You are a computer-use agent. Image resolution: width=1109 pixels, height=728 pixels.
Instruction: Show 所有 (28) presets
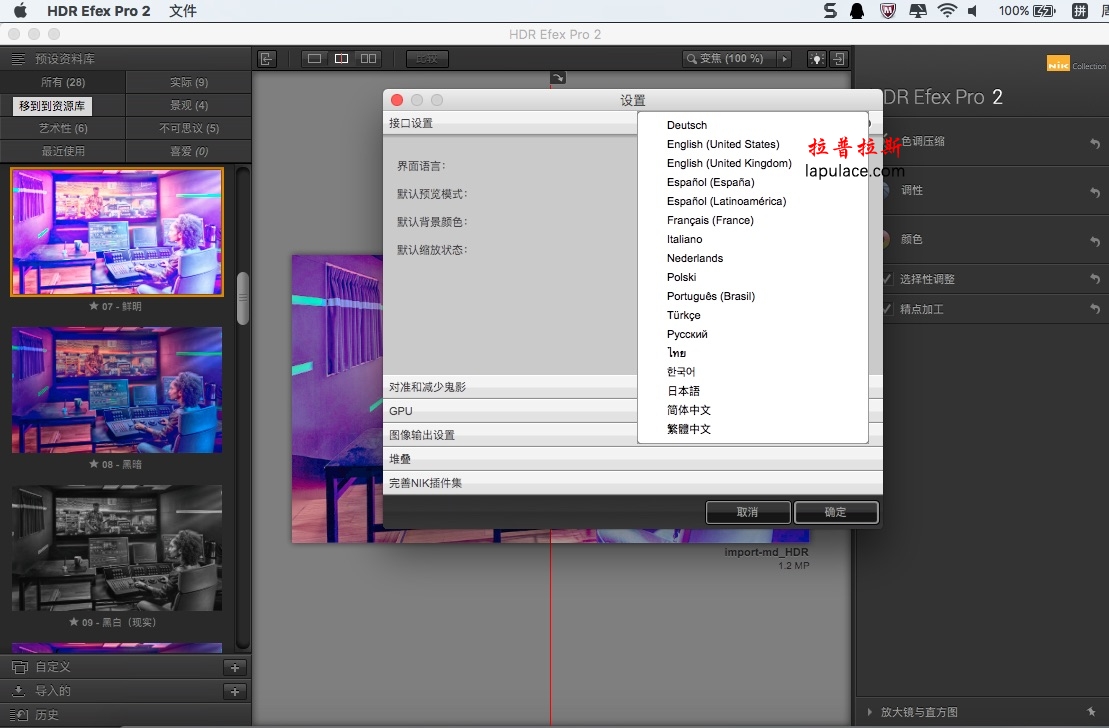63,82
